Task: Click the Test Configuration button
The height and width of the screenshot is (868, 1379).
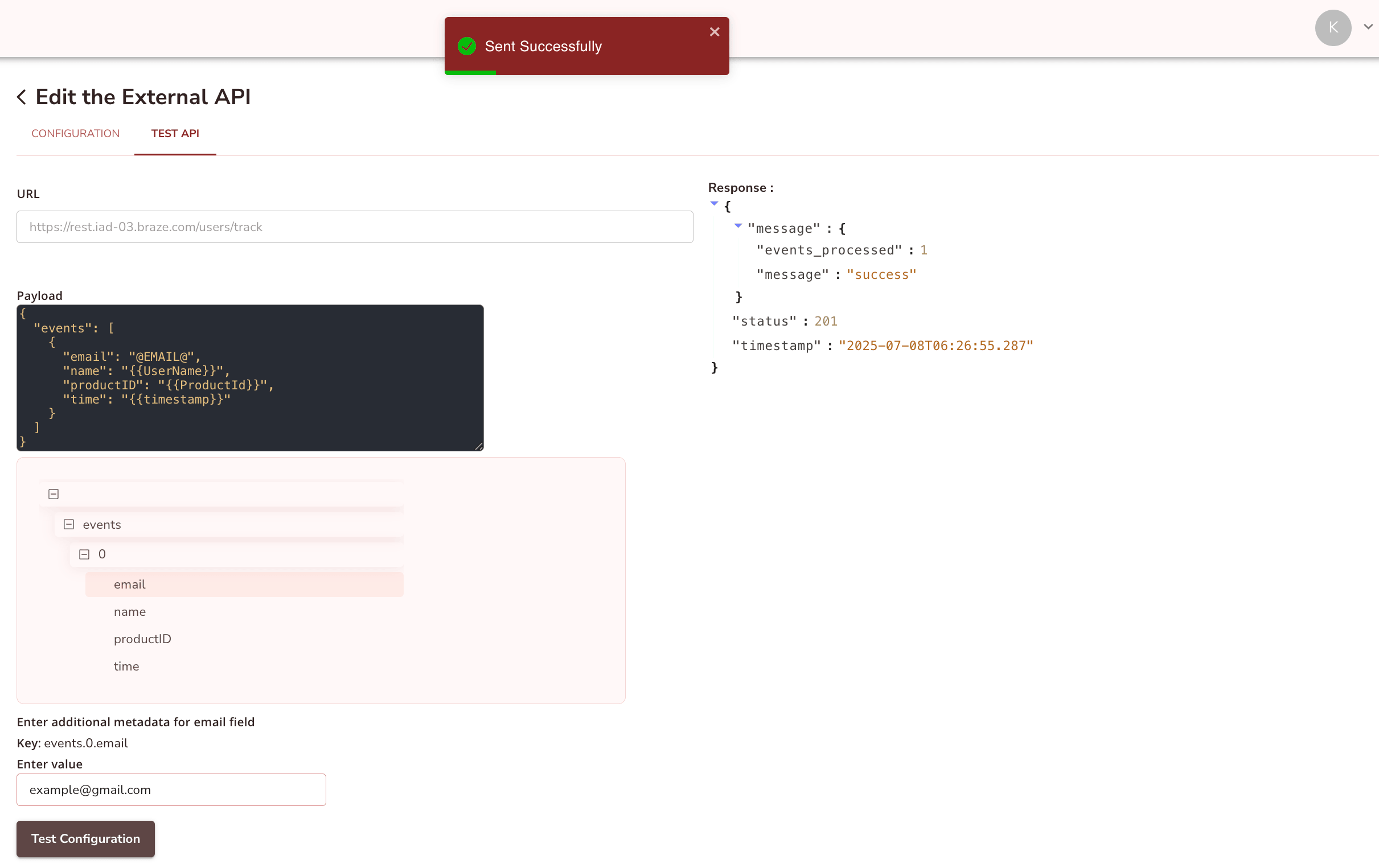Action: [85, 838]
